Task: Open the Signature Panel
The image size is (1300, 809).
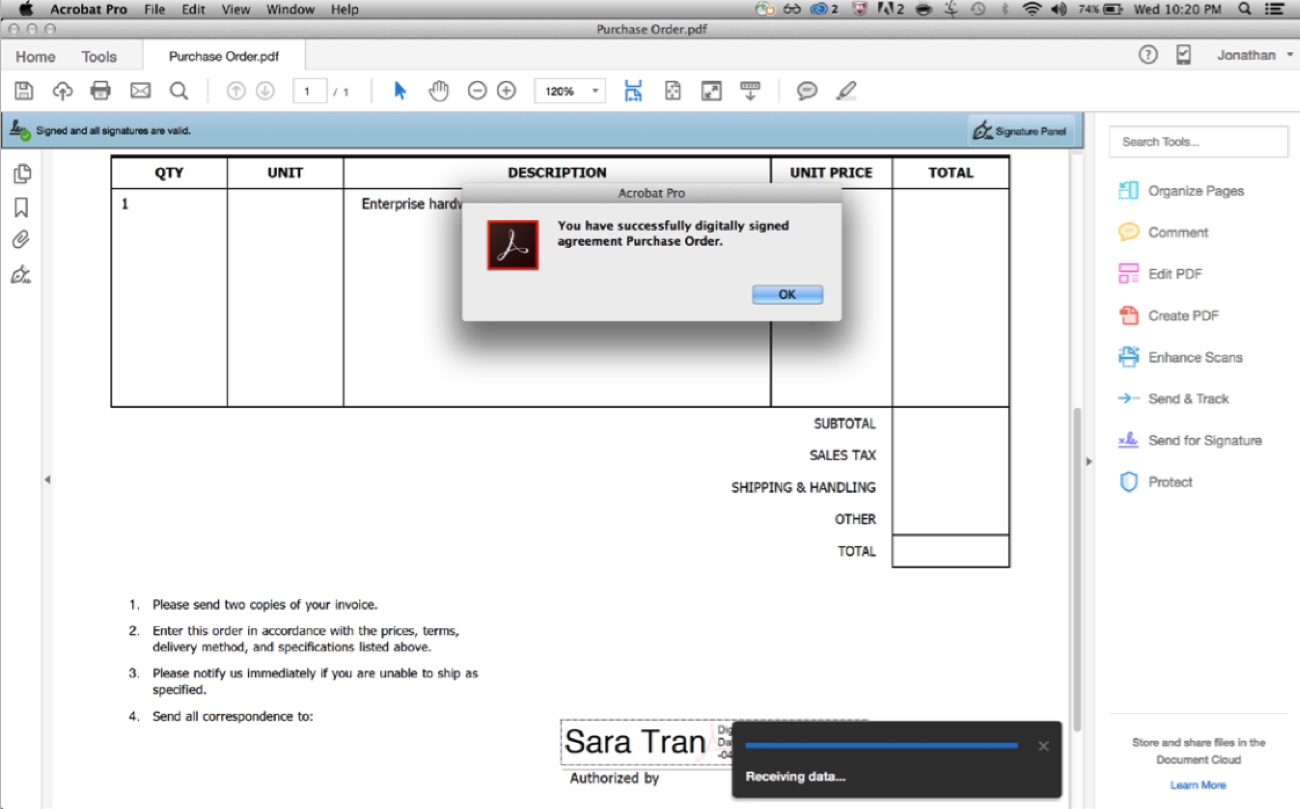Action: [1021, 131]
